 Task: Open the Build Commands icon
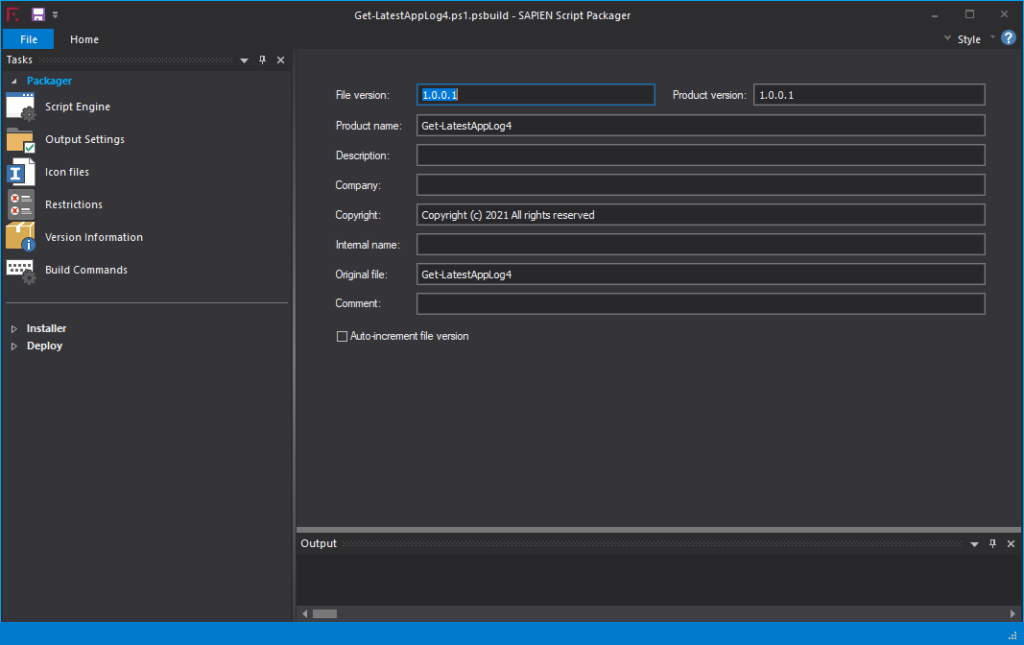pyautogui.click(x=21, y=270)
